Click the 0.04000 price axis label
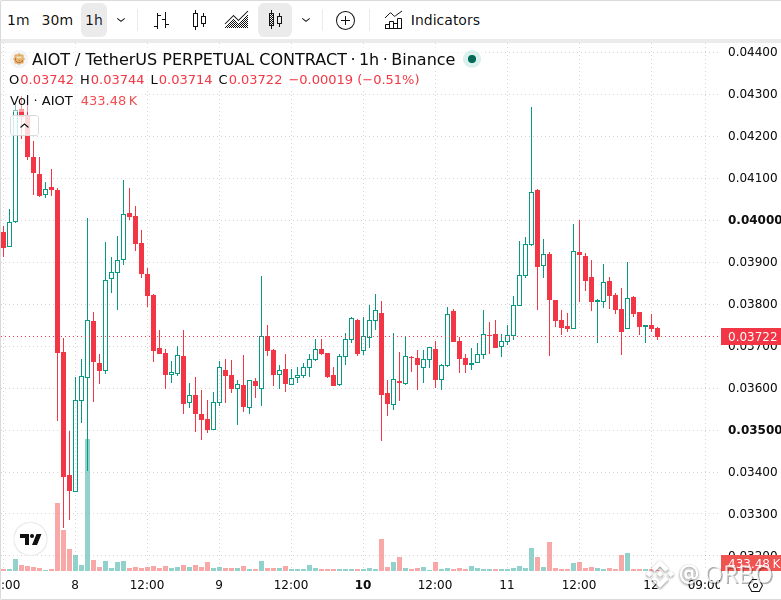The width and height of the screenshot is (781, 600). (x=754, y=220)
